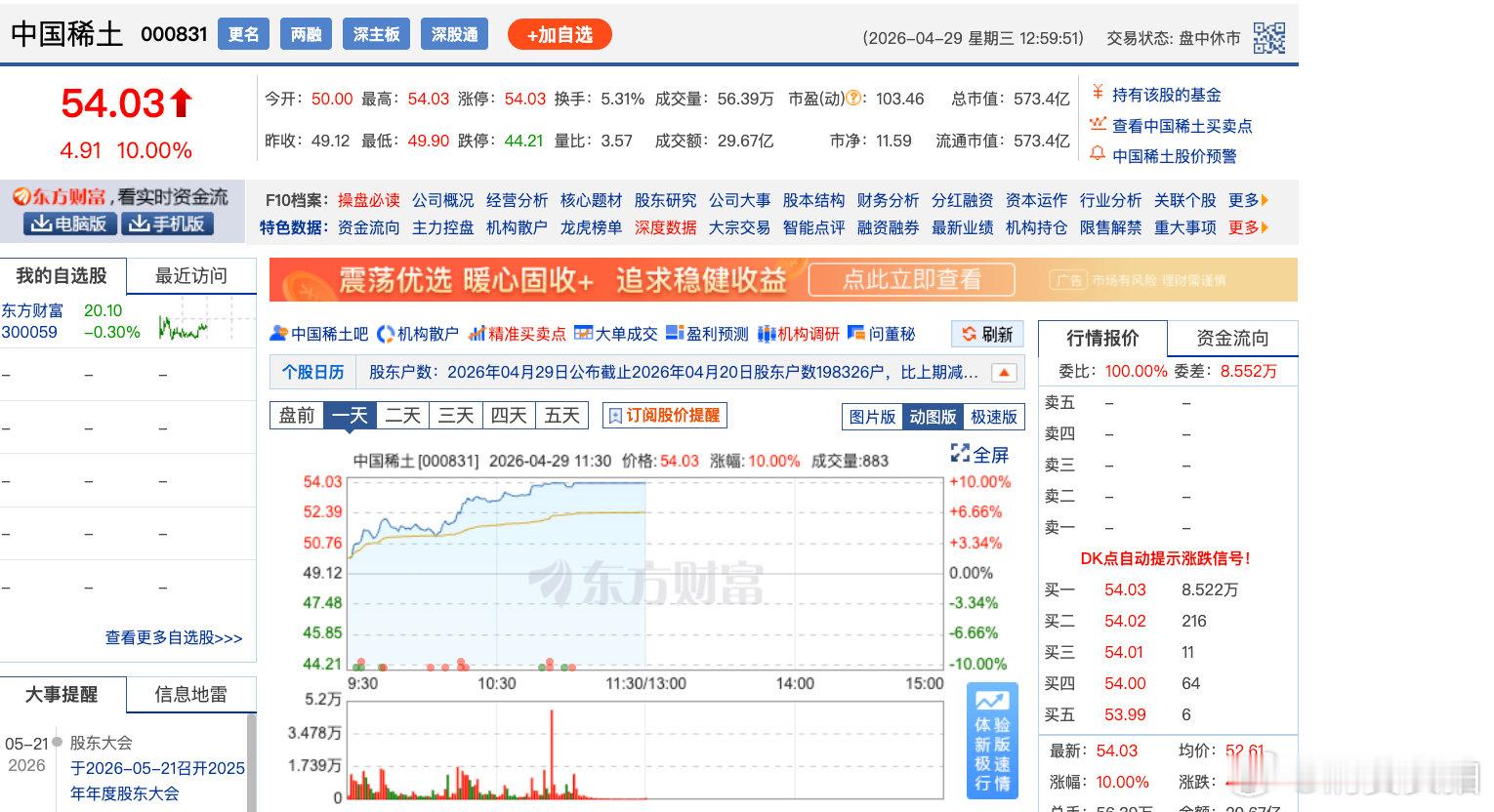Click the 市盈(动) help question mark
The width and height of the screenshot is (1494, 812).
tap(853, 99)
